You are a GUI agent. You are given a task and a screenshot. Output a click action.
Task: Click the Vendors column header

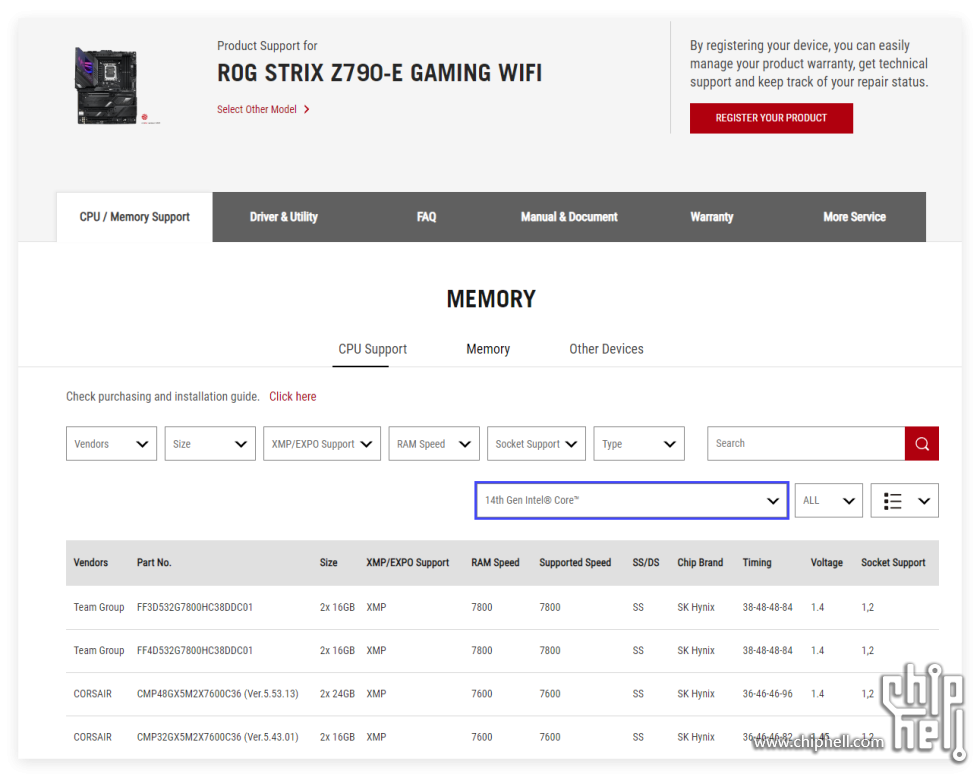[91, 563]
